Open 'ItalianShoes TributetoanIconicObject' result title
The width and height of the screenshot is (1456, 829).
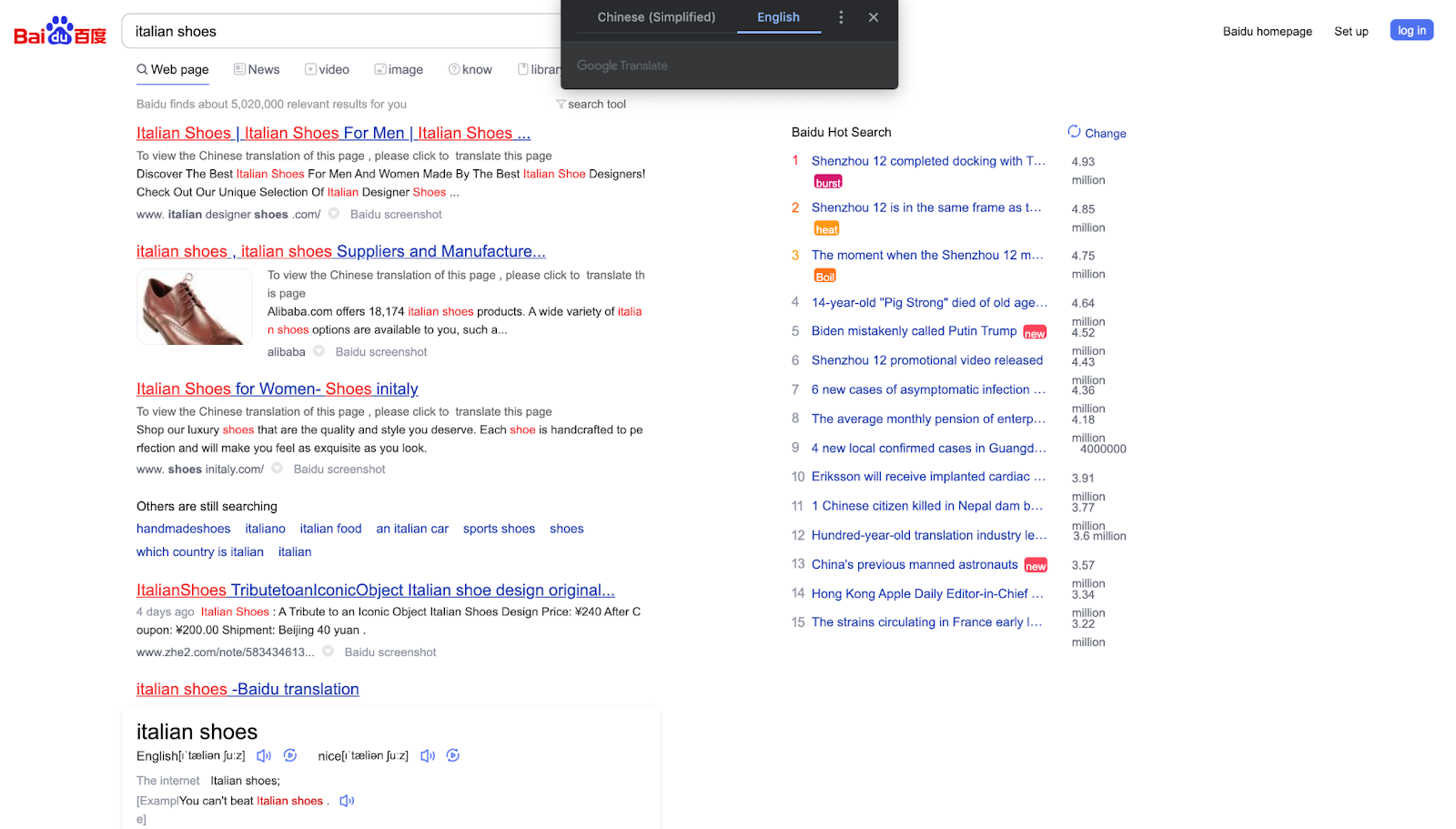pos(376,591)
